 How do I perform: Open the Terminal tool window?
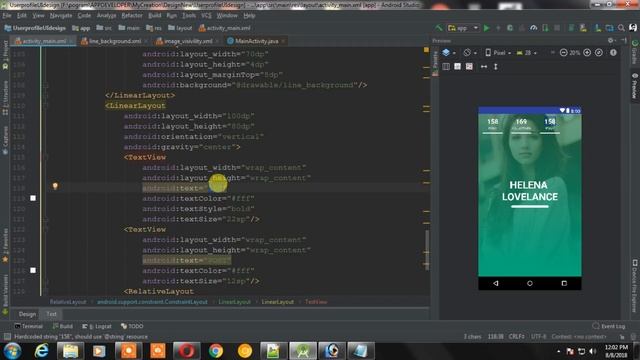tap(29, 326)
